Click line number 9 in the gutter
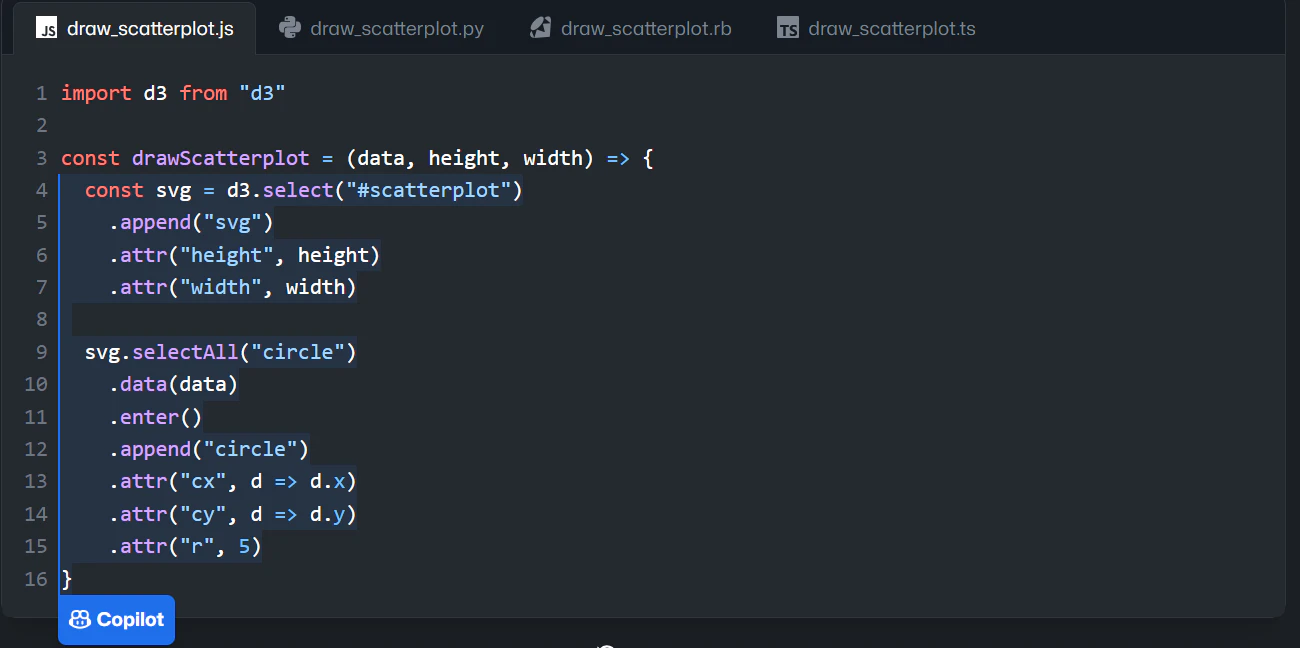The width and height of the screenshot is (1300, 648). pos(41,351)
